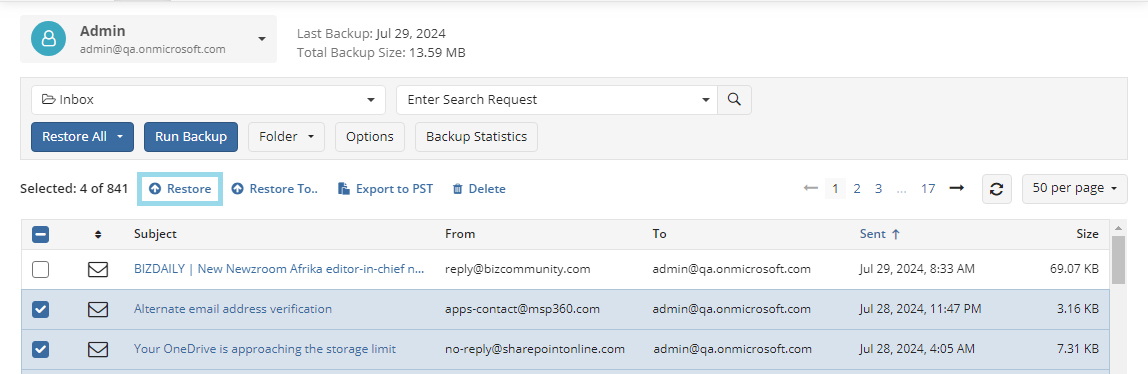Click envelope icon of BIZDAILY email
The height and width of the screenshot is (374, 1148).
click(98, 269)
